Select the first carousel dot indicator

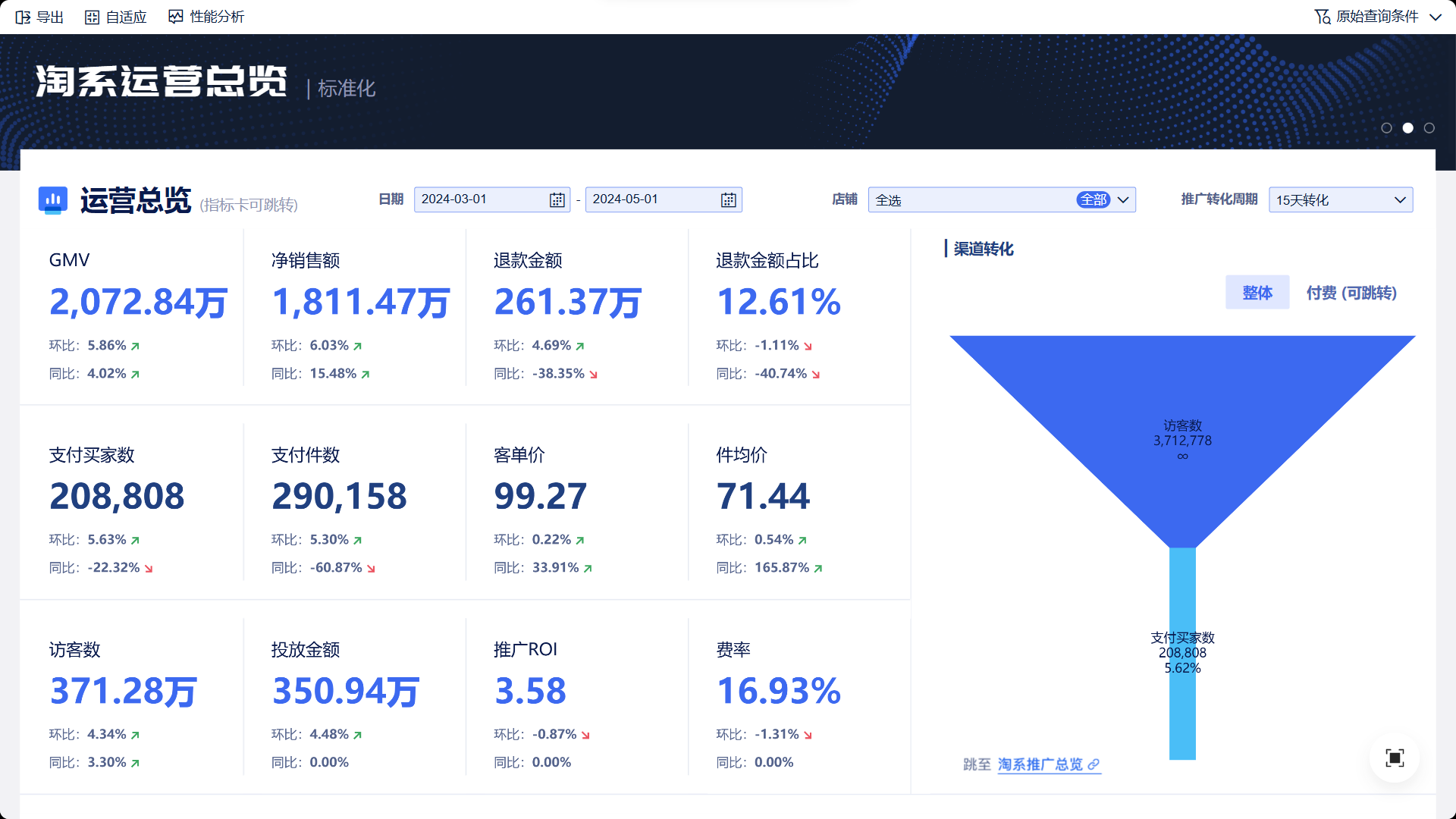[x=1386, y=128]
